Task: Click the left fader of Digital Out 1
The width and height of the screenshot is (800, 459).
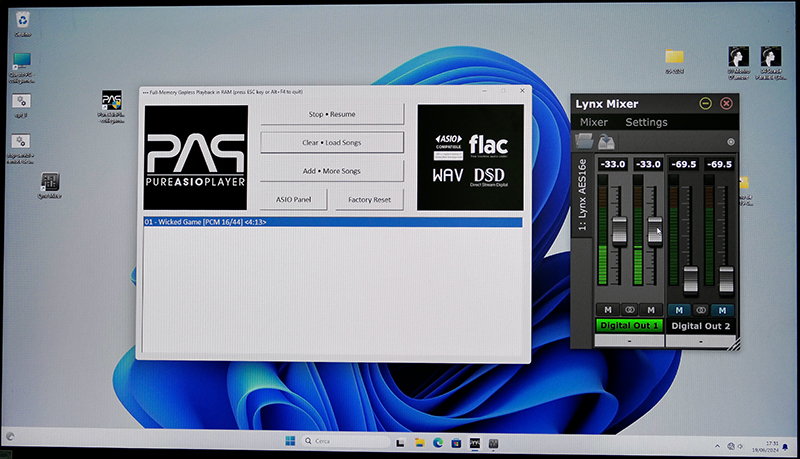Action: [619, 231]
